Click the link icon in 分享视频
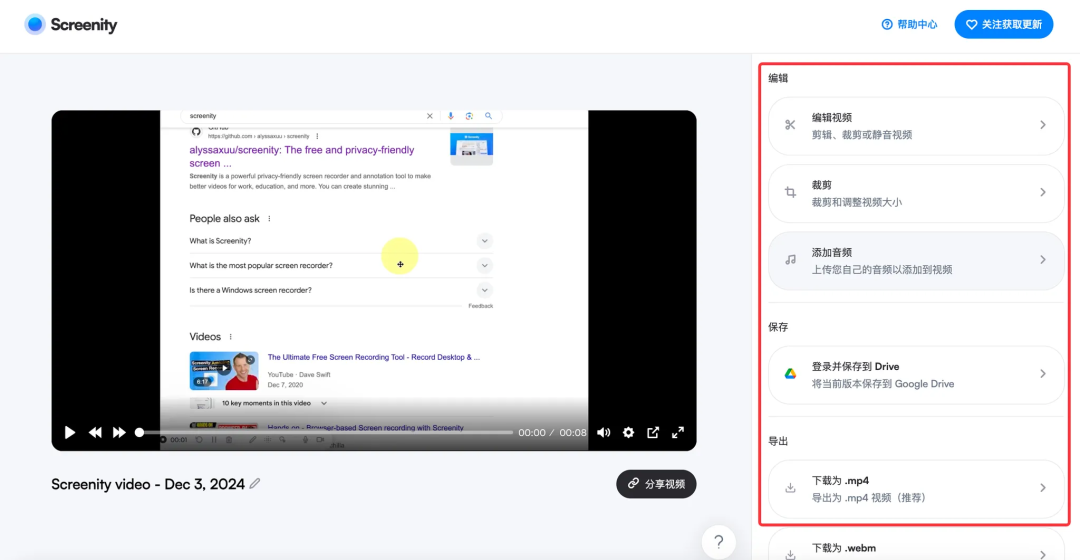This screenshot has width=1080, height=560. pos(633,484)
